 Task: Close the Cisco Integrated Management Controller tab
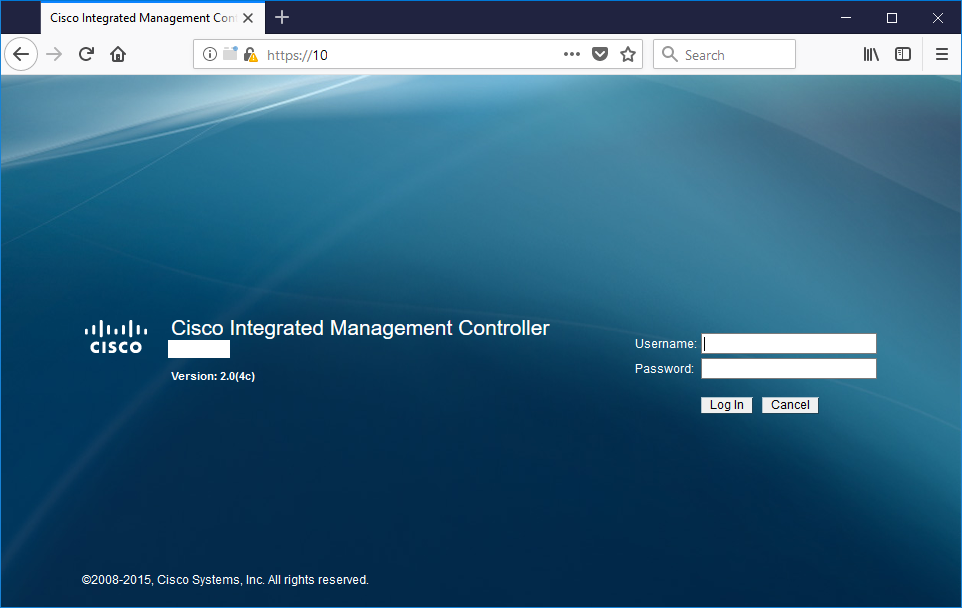(x=248, y=18)
